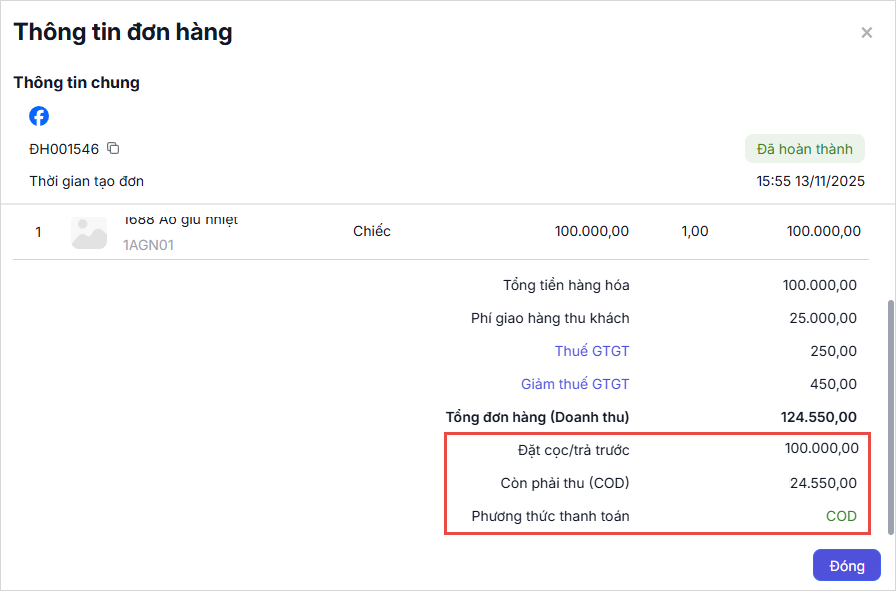Click the product name Áo giữ nhiệt
Viewport: 896px width, 591px height.
180,220
